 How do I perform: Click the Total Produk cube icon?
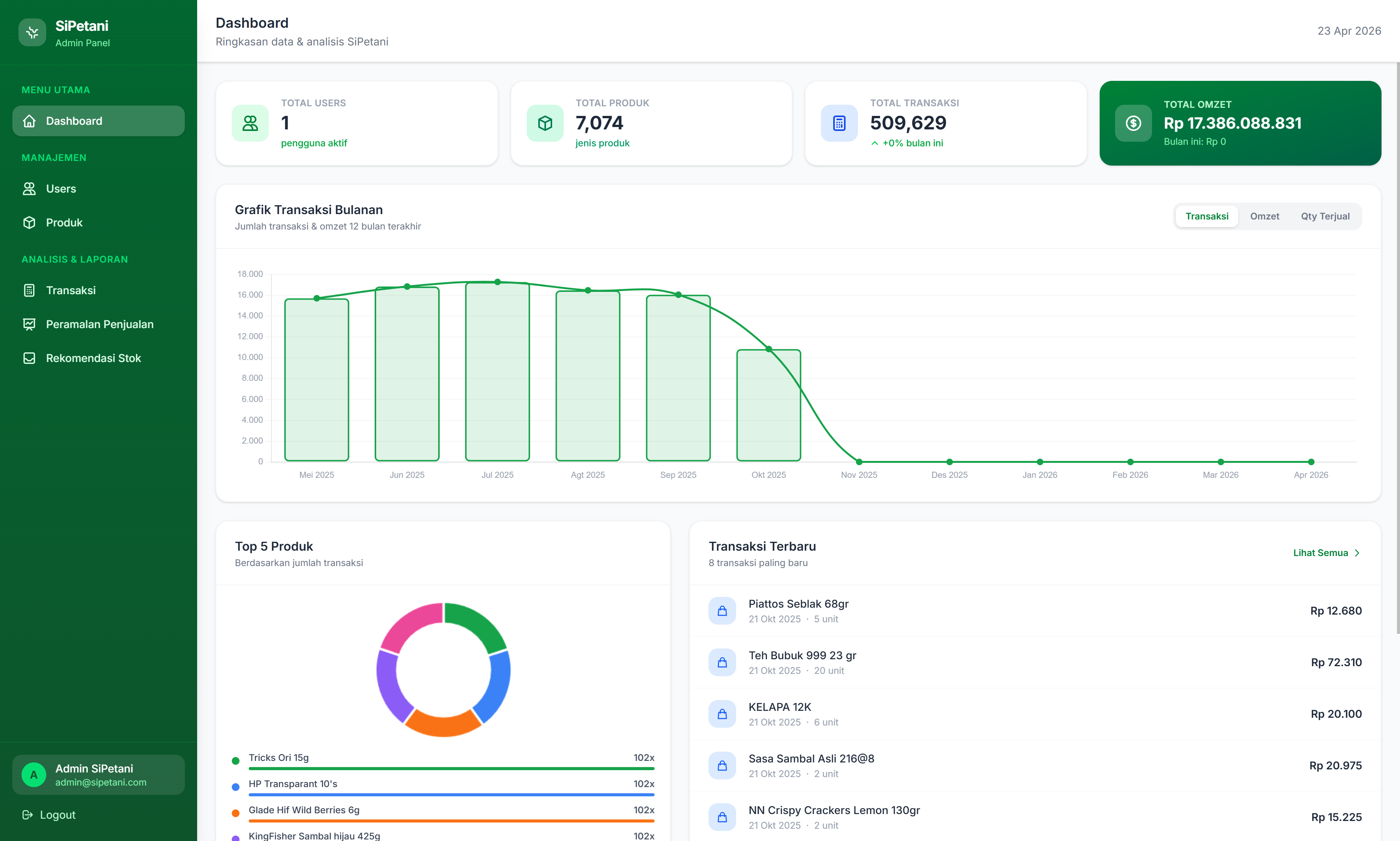544,123
